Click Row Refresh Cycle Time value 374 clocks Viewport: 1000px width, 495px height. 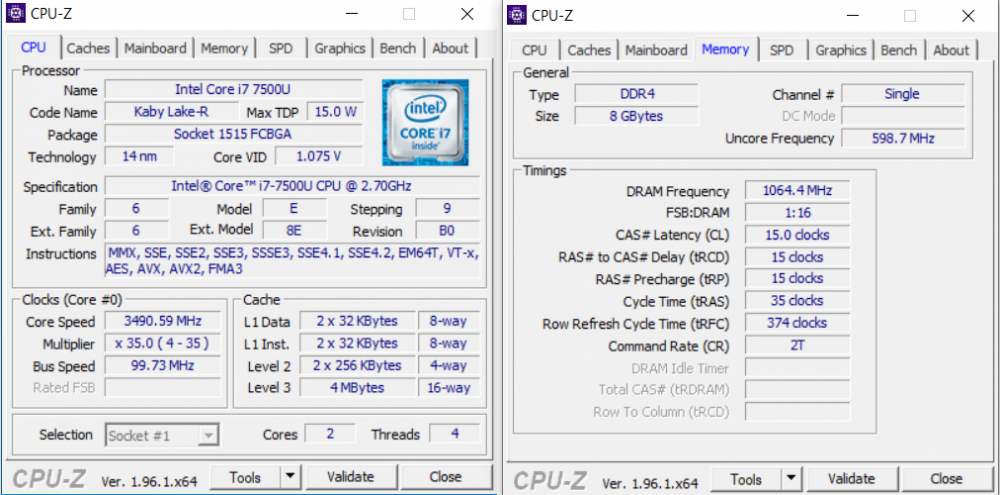(797, 323)
